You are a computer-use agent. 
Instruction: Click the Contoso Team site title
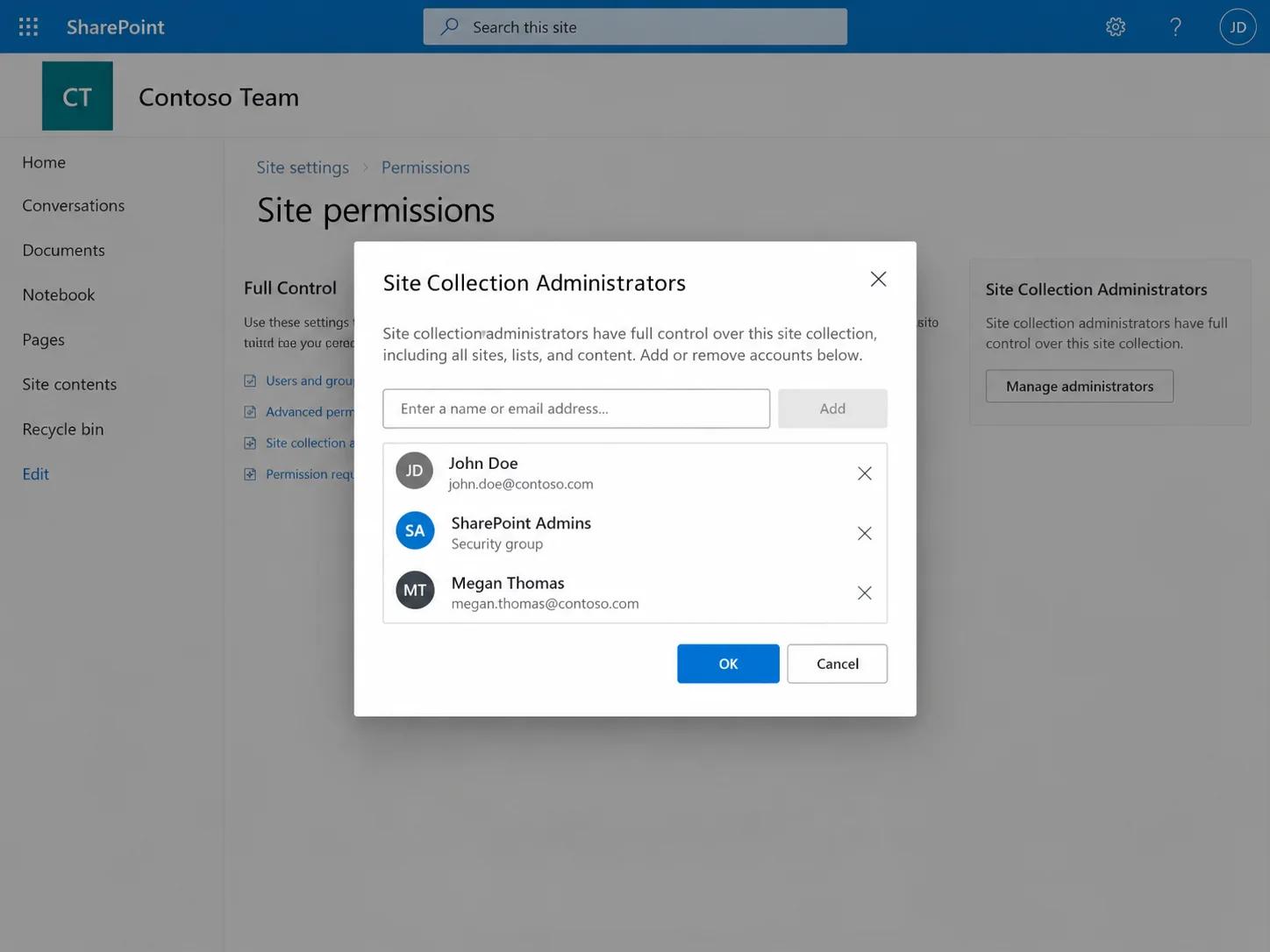[218, 96]
